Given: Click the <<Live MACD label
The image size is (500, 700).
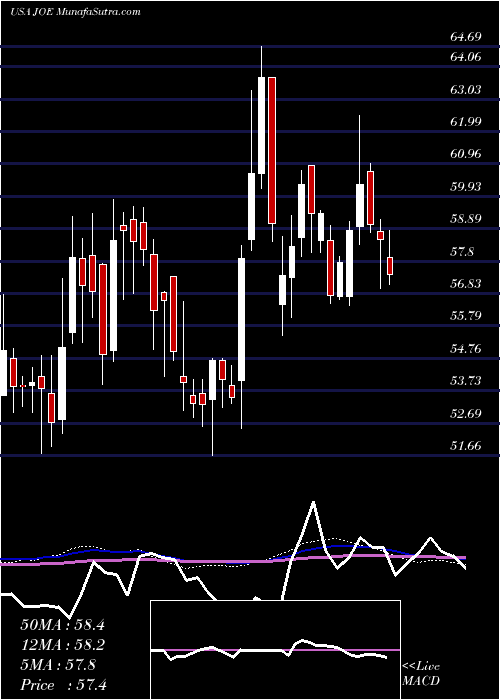Looking at the screenshot, I should click(421, 674).
